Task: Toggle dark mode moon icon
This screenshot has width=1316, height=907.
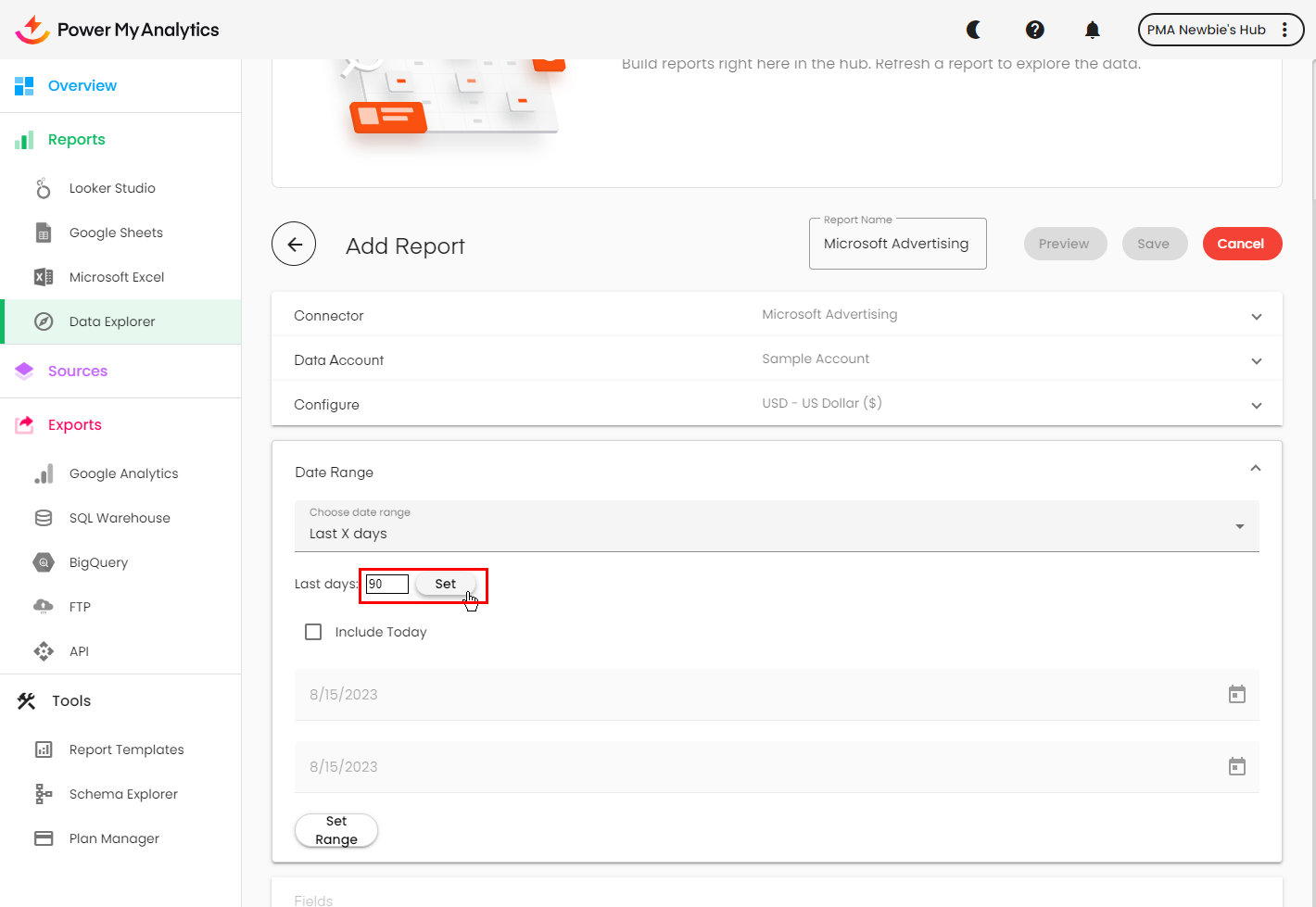Action: tap(974, 30)
